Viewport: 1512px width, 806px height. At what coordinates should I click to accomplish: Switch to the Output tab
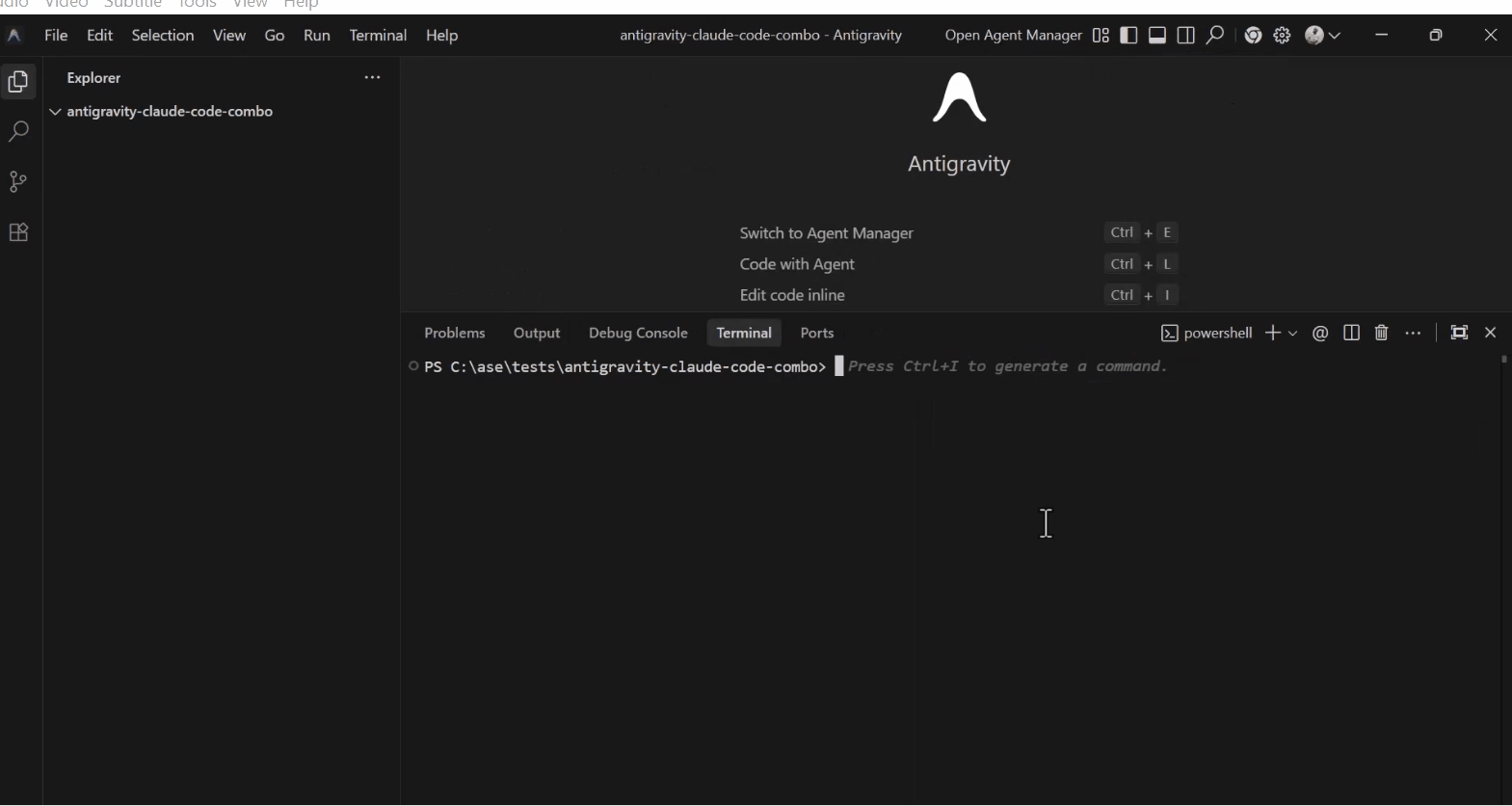(x=537, y=333)
